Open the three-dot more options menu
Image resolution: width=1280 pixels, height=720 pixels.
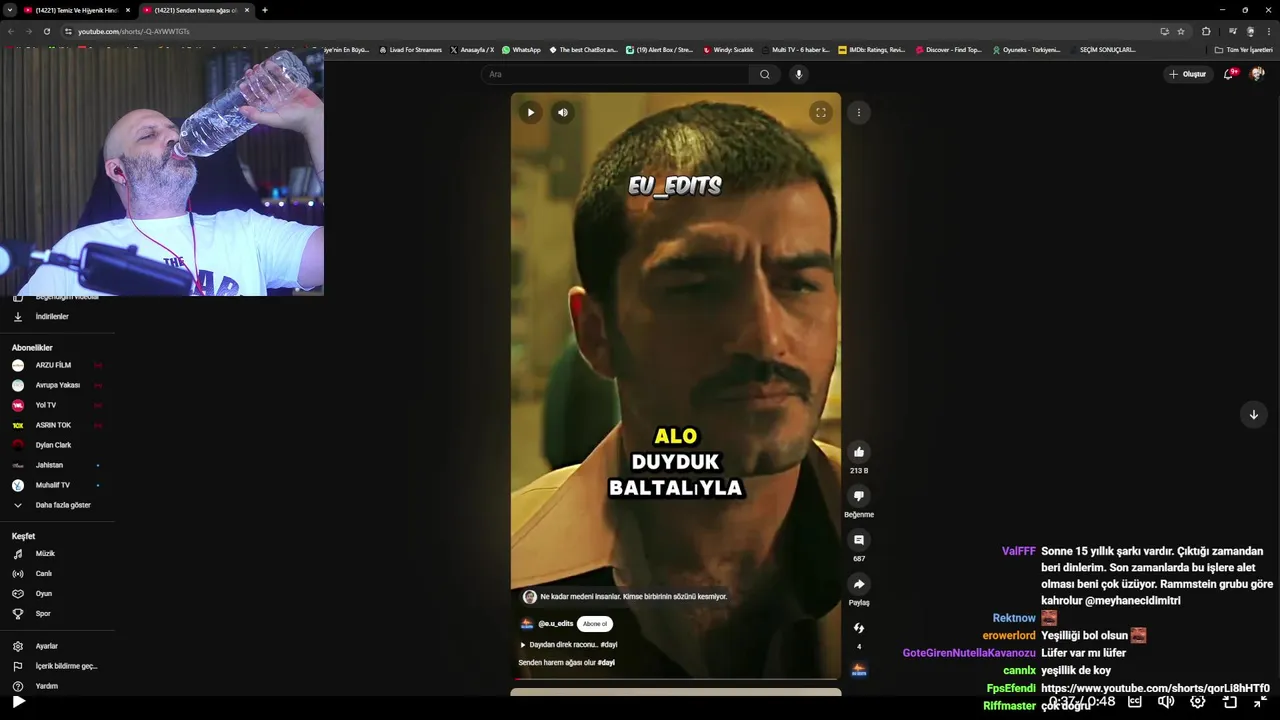coord(859,113)
